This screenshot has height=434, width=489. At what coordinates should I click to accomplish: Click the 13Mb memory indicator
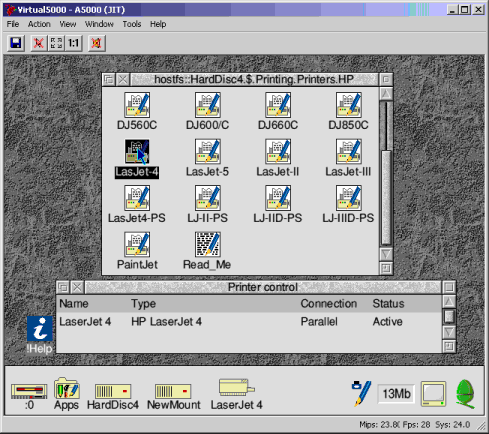pyautogui.click(x=396, y=394)
